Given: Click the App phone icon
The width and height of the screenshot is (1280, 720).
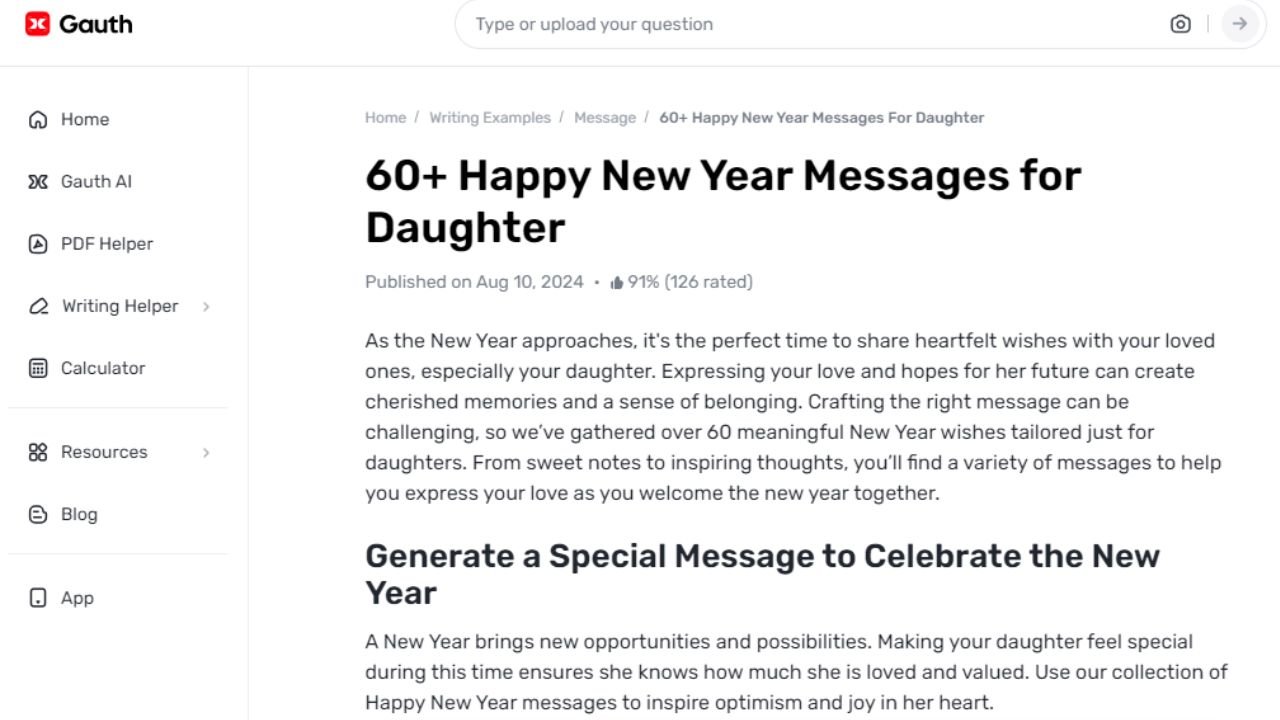Looking at the screenshot, I should point(37,597).
